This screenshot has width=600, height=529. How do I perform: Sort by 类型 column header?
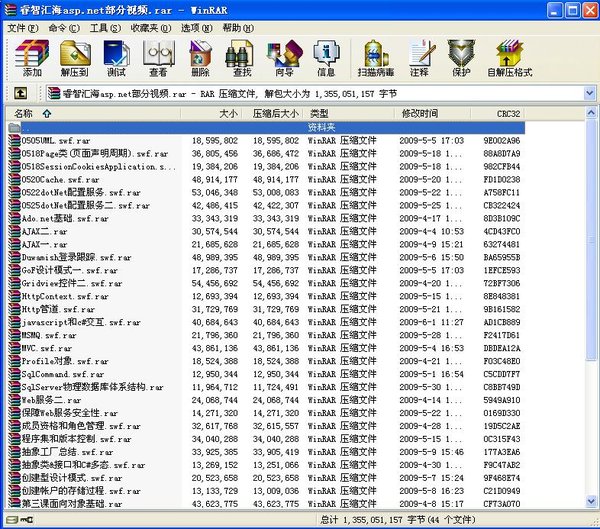(x=349, y=113)
